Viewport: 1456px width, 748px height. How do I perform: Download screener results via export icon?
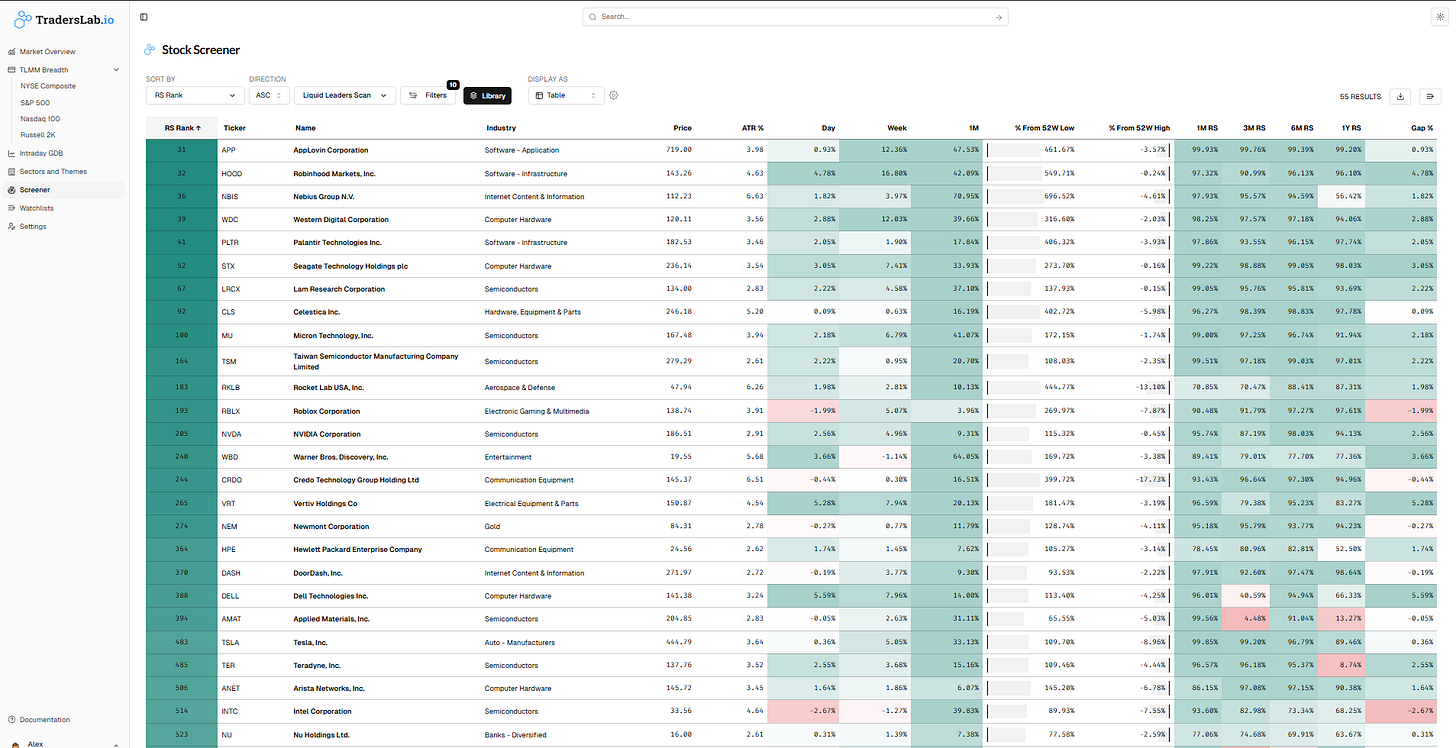pyautogui.click(x=1401, y=96)
